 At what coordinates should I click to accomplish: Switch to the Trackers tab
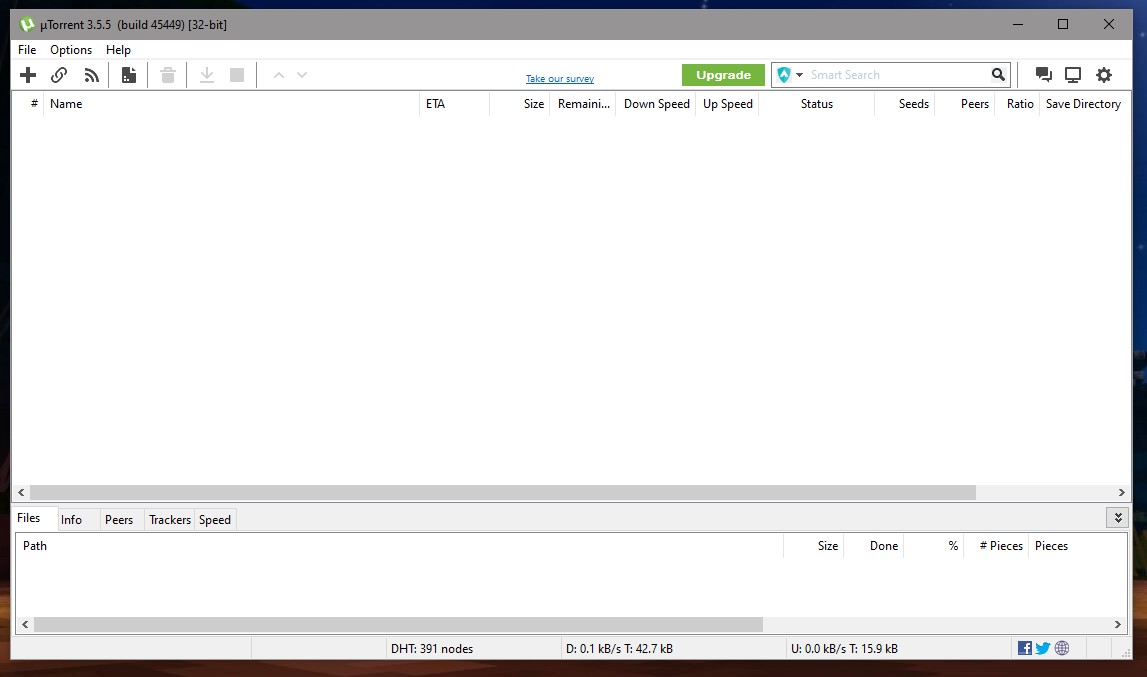tap(170, 520)
